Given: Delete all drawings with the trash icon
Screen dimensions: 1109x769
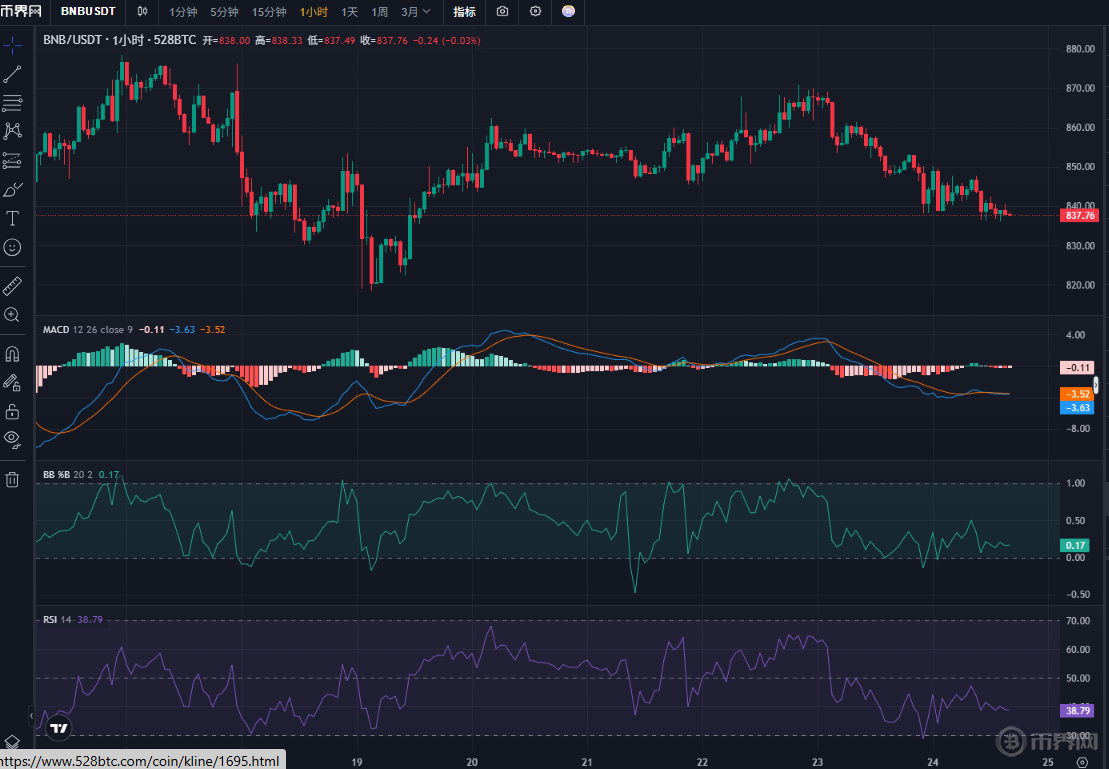Looking at the screenshot, I should pos(12,479).
